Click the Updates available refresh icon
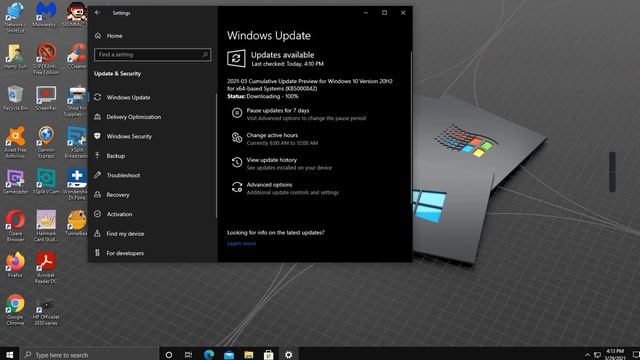 click(x=236, y=58)
